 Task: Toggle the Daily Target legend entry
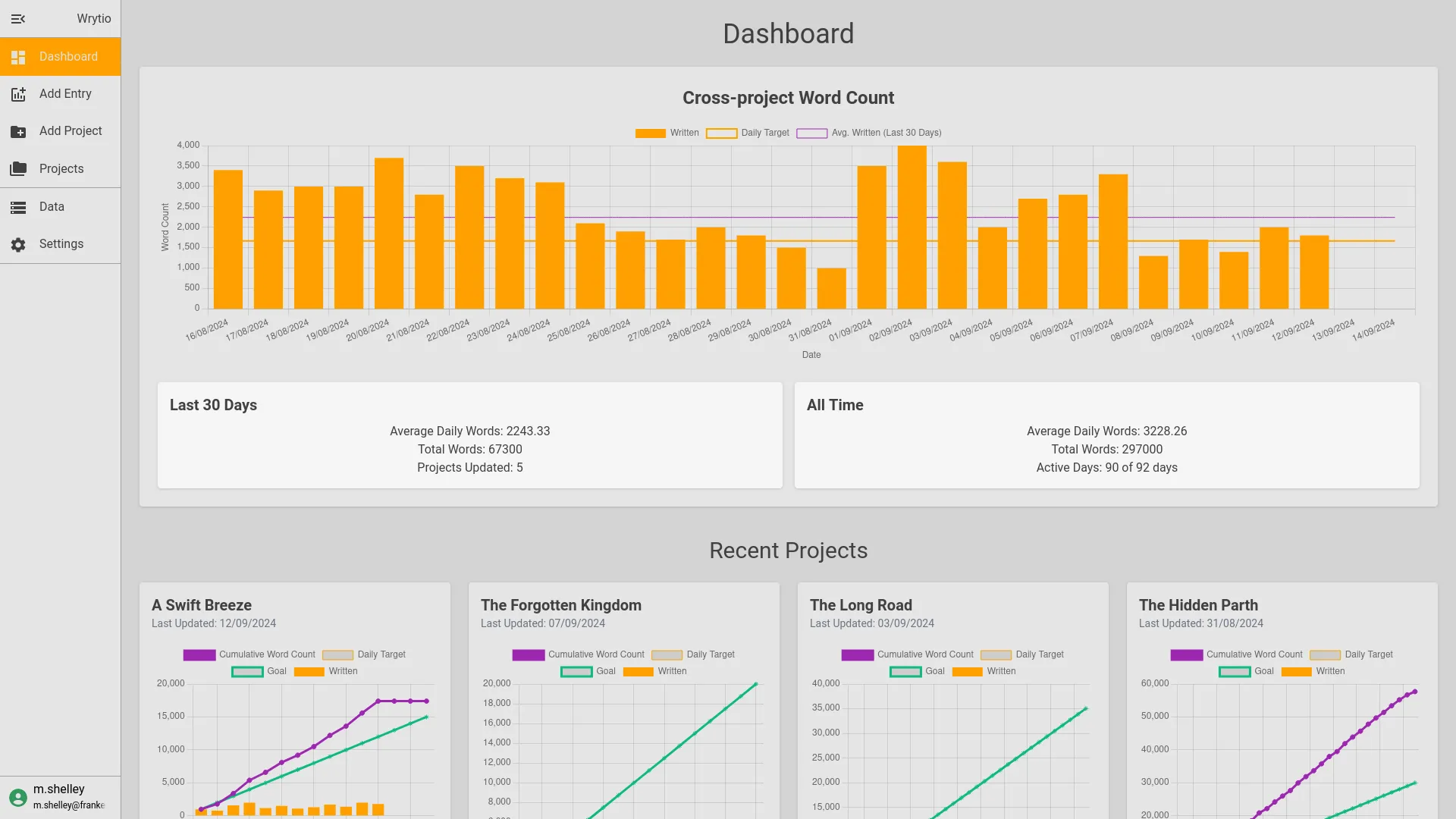748,133
